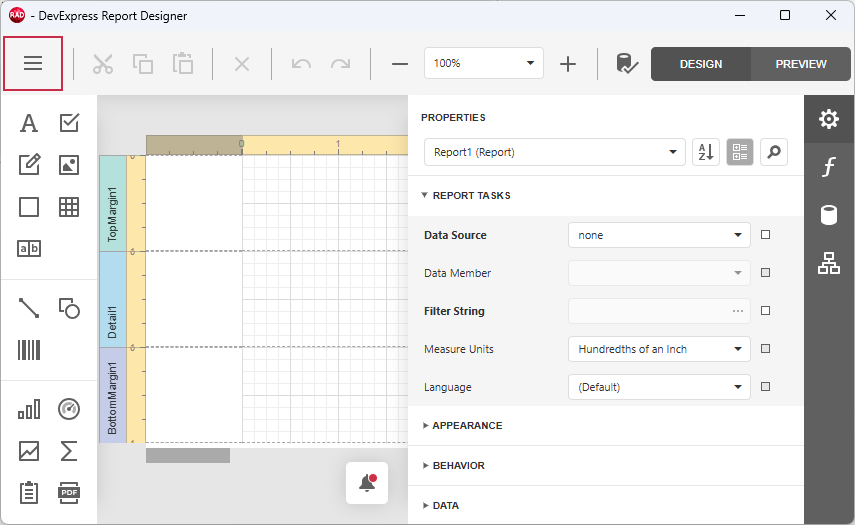Expand the DATA section
This screenshot has height=525, width=855.
coord(441,506)
